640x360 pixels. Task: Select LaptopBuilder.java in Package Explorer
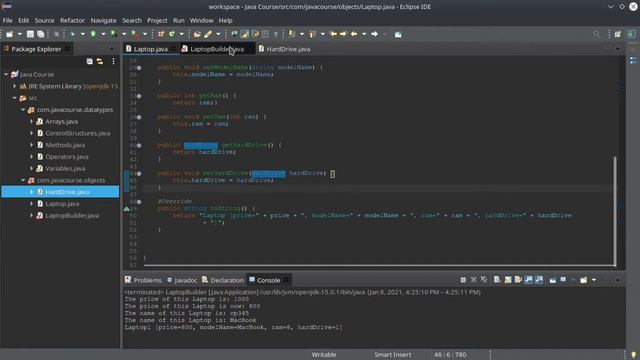pos(72,216)
